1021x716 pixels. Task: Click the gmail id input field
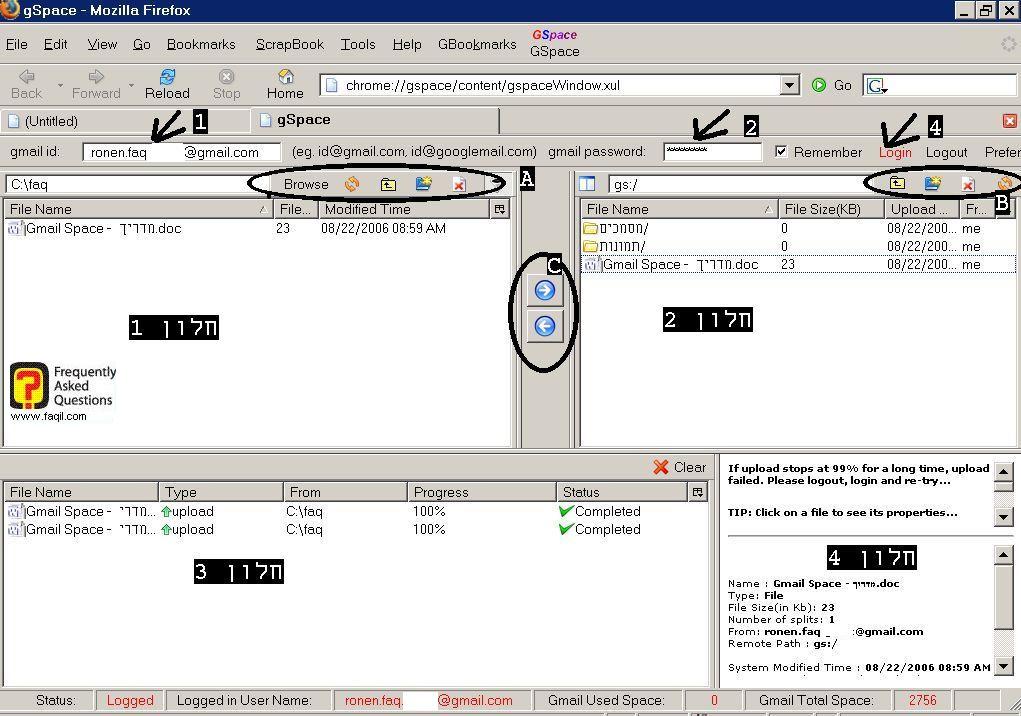pyautogui.click(x=182, y=152)
